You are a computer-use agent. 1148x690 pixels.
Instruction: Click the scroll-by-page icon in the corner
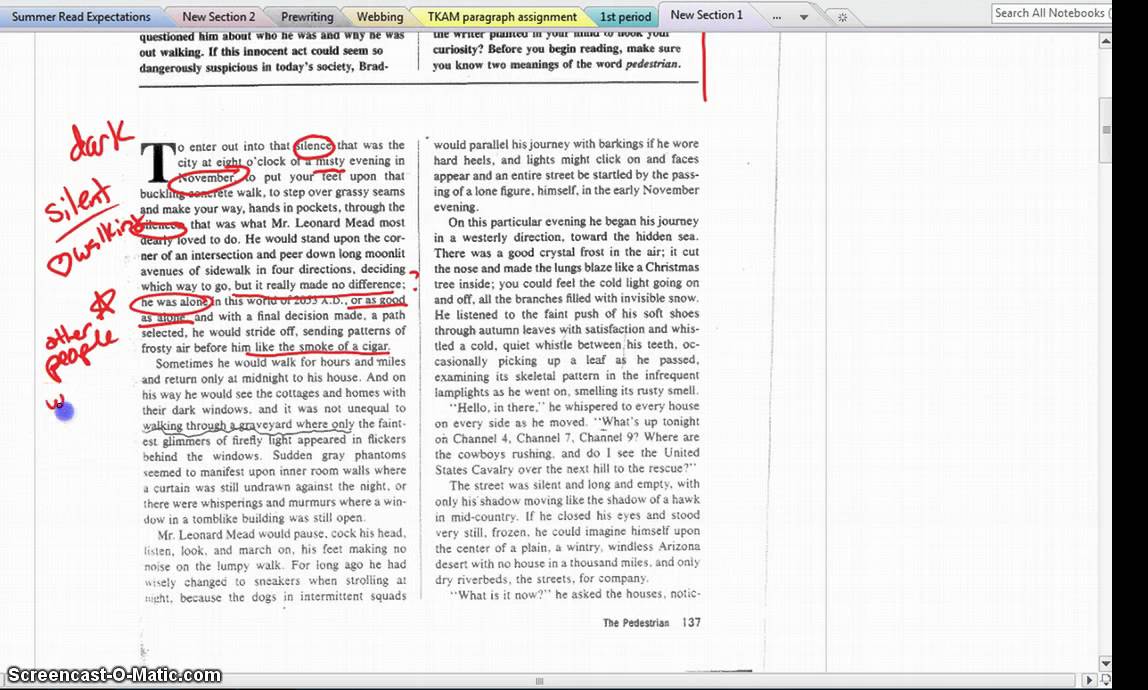pyautogui.click(x=1105, y=680)
